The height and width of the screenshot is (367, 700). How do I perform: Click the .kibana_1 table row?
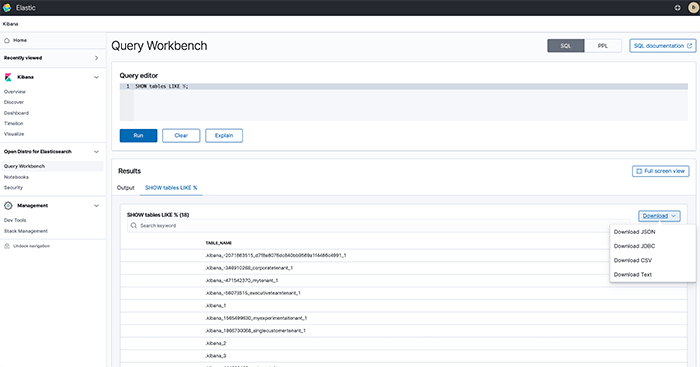pyautogui.click(x=404, y=305)
